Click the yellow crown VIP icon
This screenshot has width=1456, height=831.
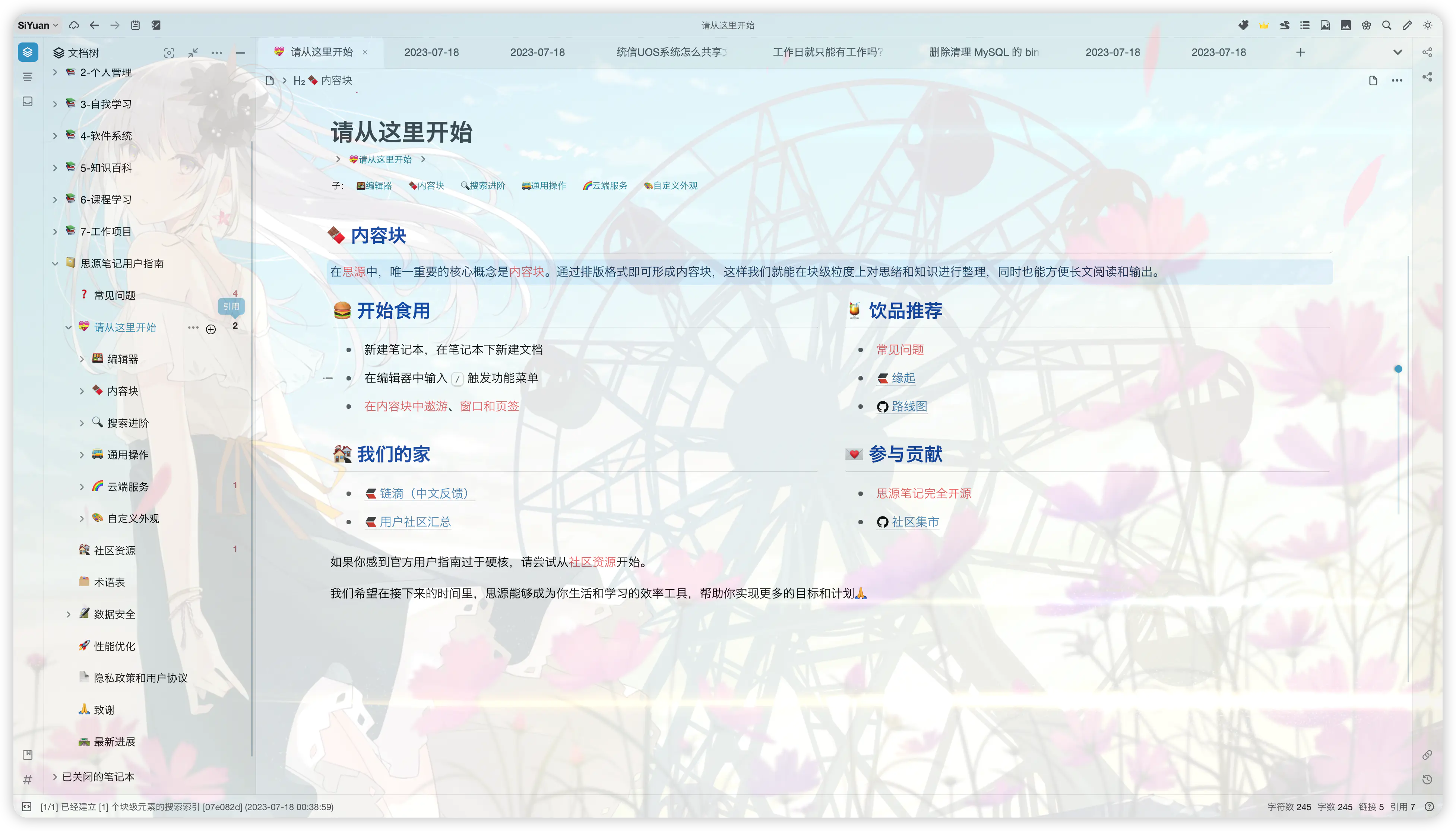[x=1264, y=25]
